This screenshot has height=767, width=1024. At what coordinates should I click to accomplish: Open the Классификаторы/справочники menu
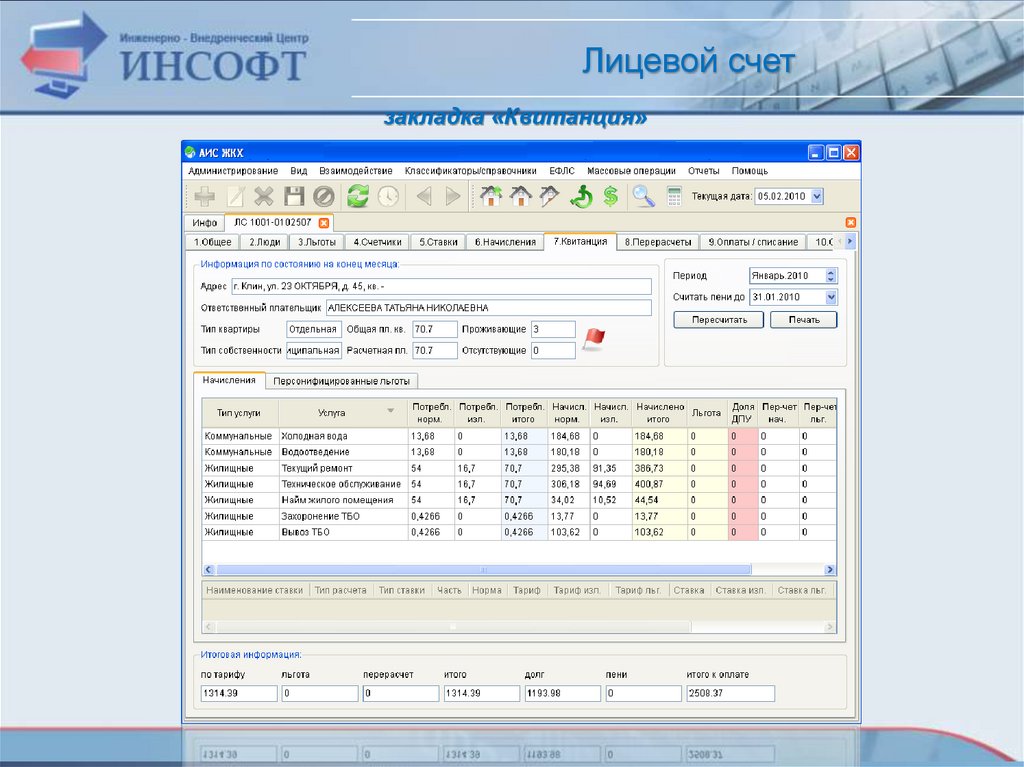click(470, 171)
